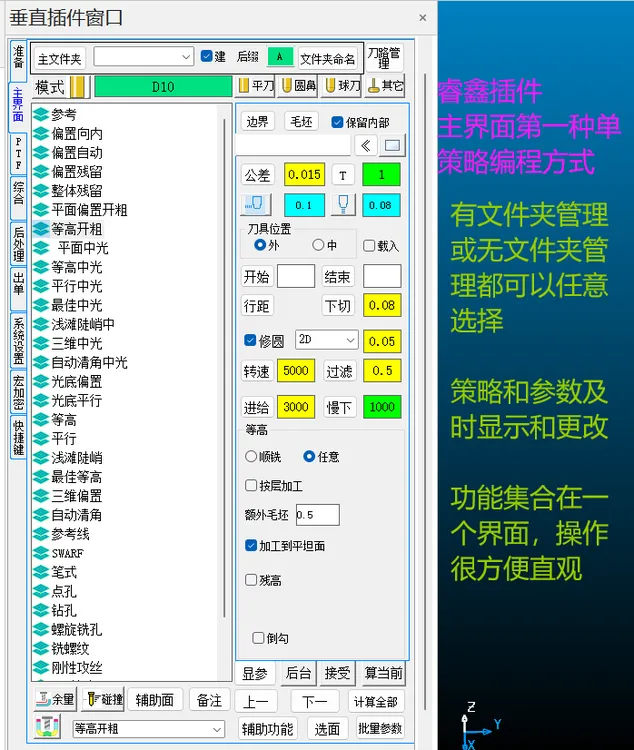Click the 等高开粗 strategy icon in list
This screenshot has height=750, width=634.
pyautogui.click(x=42, y=229)
